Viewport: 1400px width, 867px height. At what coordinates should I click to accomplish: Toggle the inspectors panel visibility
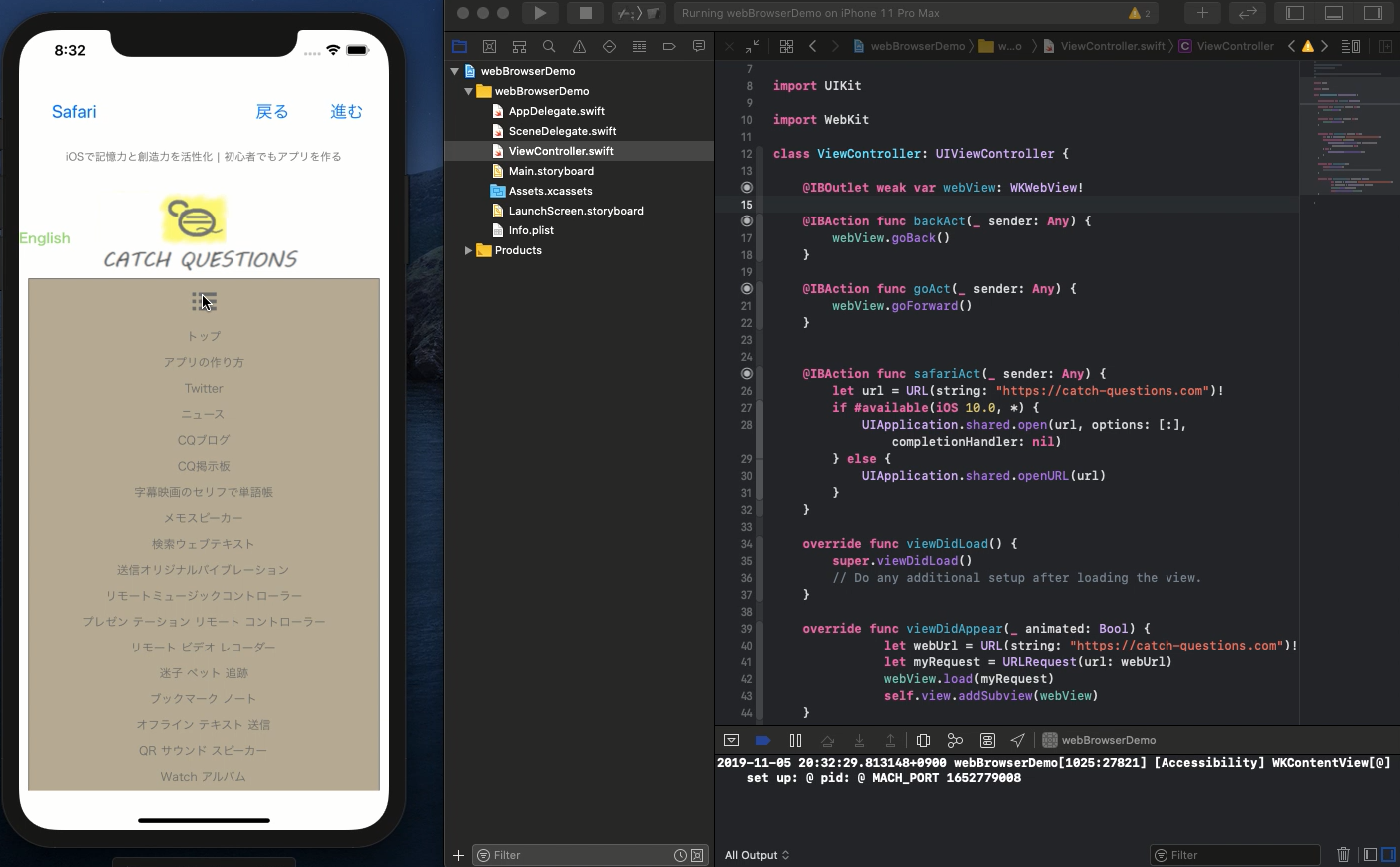(1373, 13)
